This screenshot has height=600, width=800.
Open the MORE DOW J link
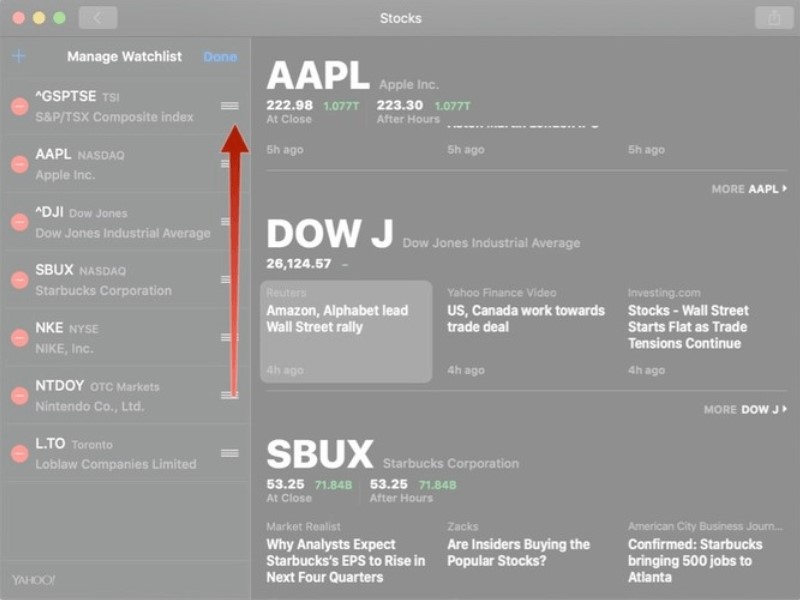[x=745, y=410]
